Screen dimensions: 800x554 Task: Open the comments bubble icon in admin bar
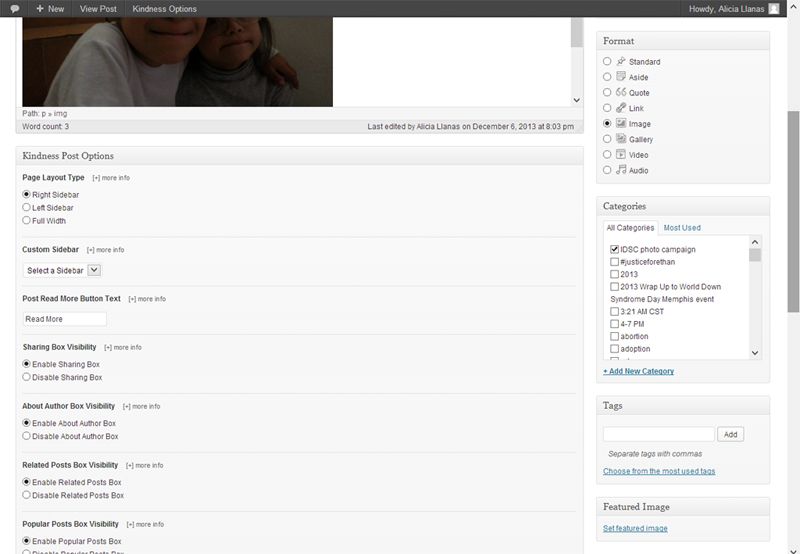click(15, 9)
